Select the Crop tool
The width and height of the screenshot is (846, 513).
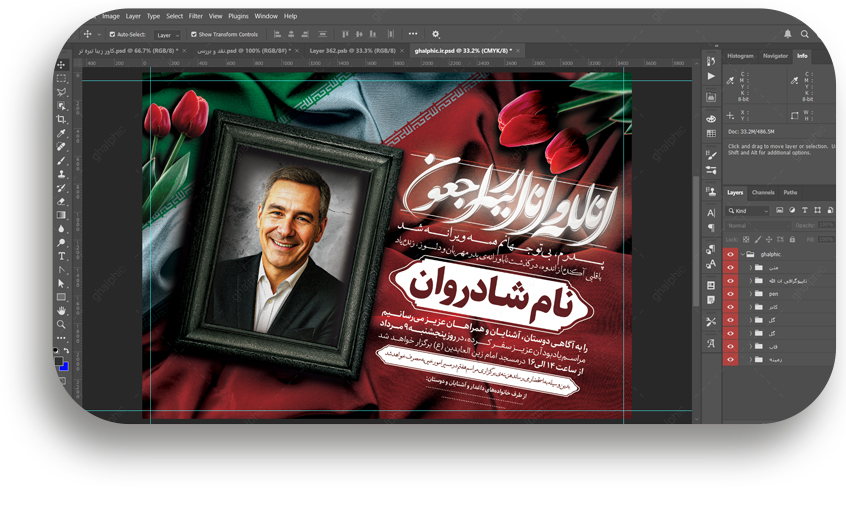pos(62,119)
